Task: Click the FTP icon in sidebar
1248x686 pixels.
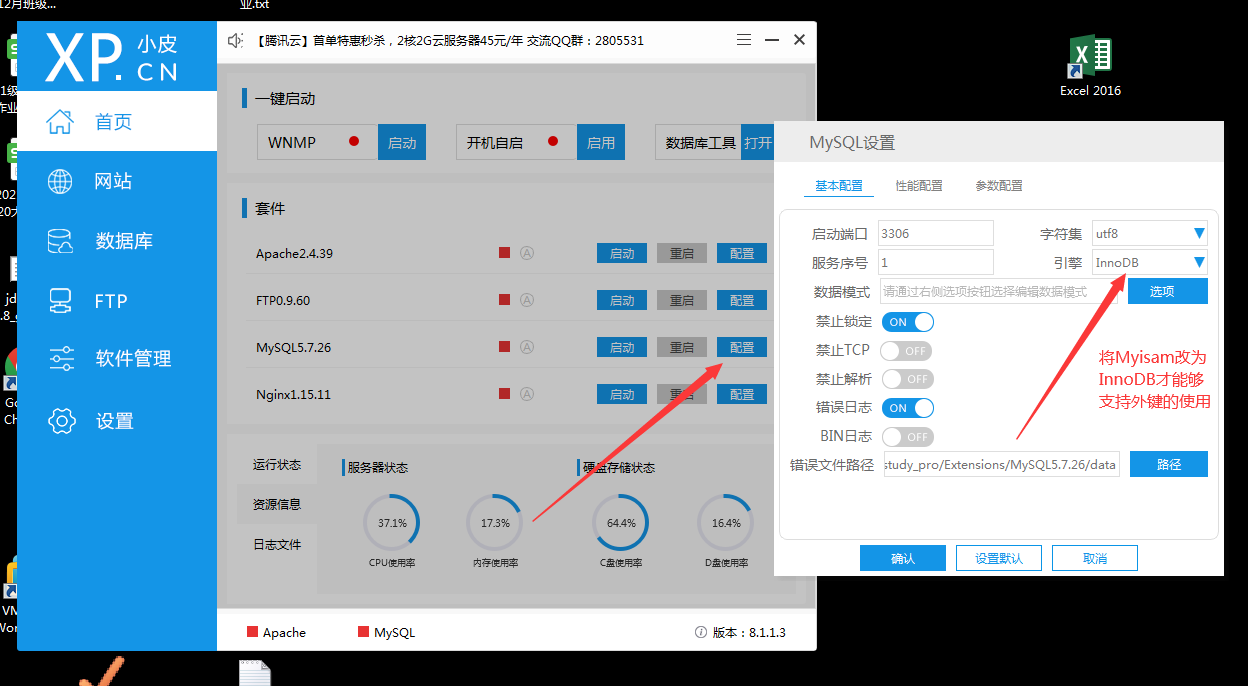Action: [60, 300]
